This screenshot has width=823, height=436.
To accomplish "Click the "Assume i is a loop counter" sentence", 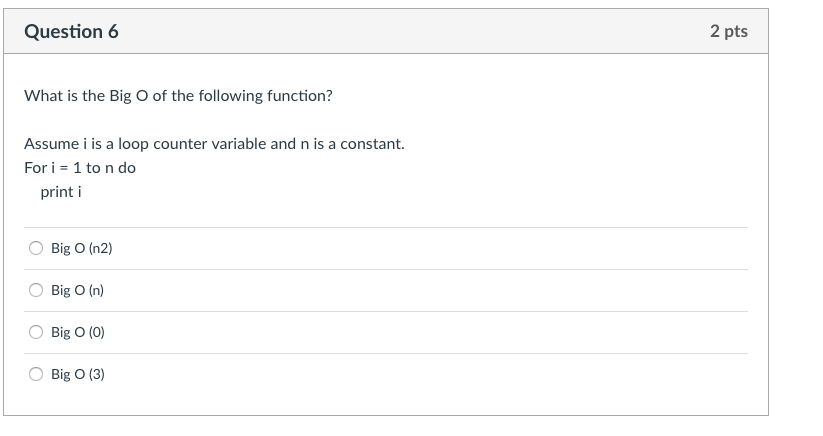I will point(214,144).
